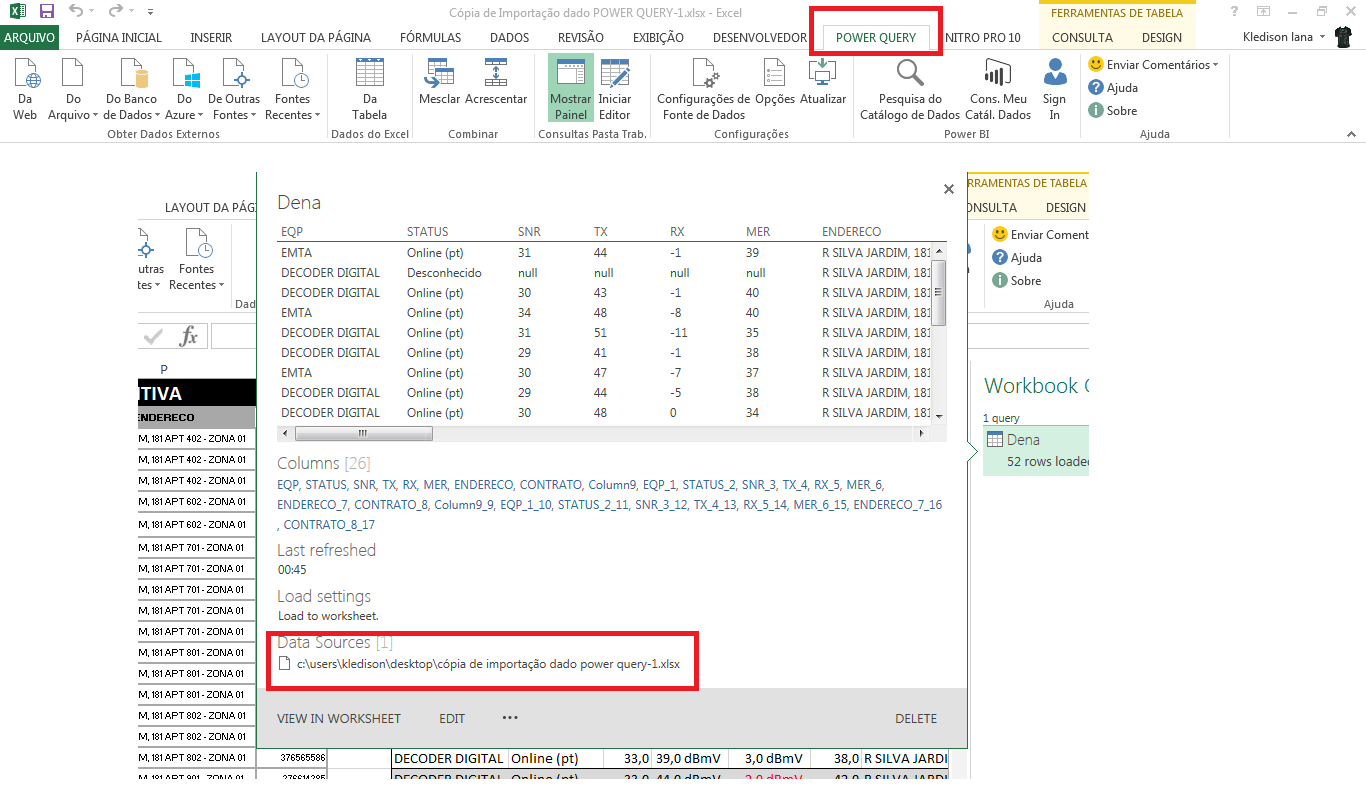Image resolution: width=1366 pixels, height=800 pixels.
Task: Switch to NITRO PRO 10 tab
Action: pyautogui.click(x=983, y=37)
